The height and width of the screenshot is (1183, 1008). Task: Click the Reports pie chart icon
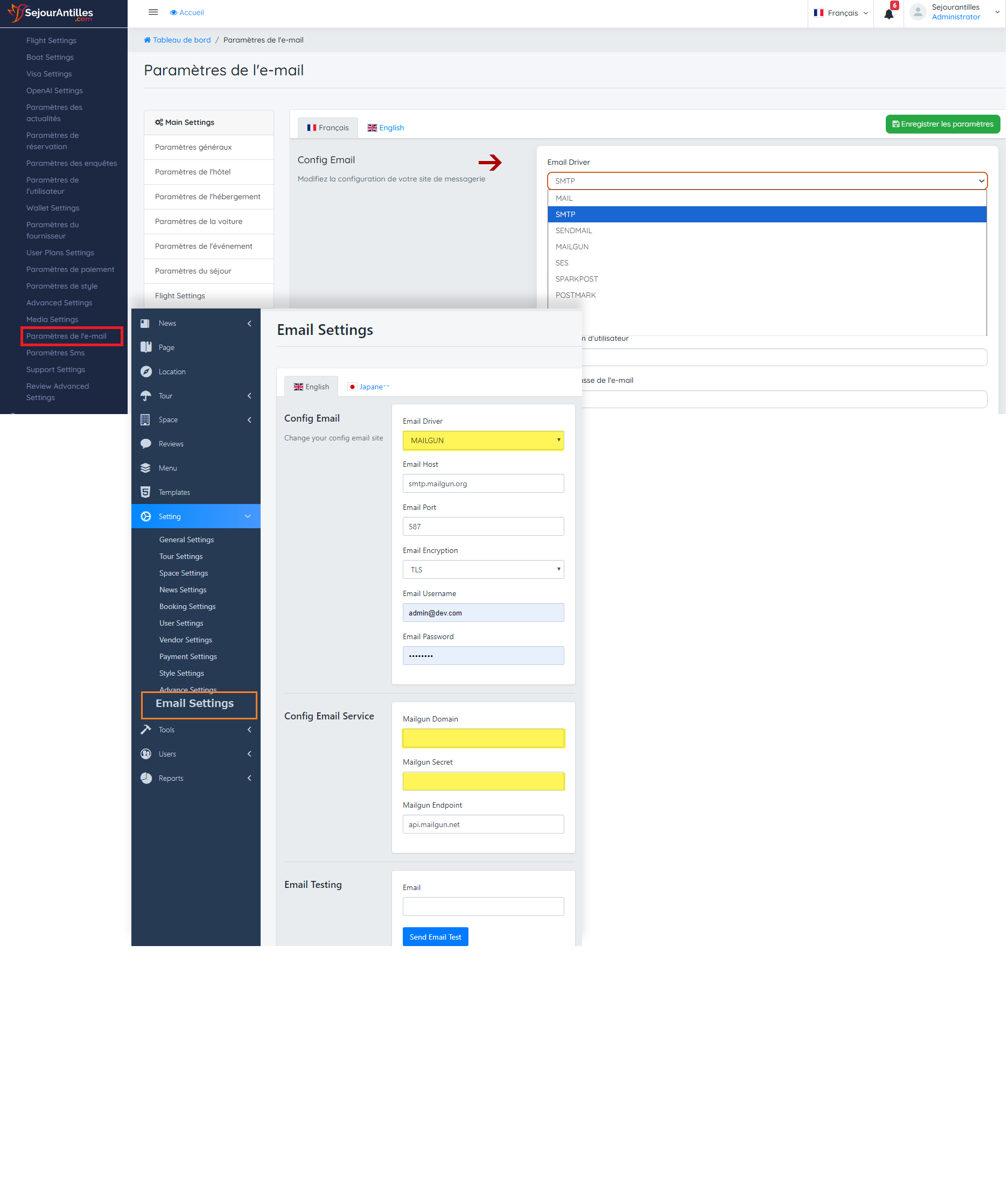(x=146, y=778)
